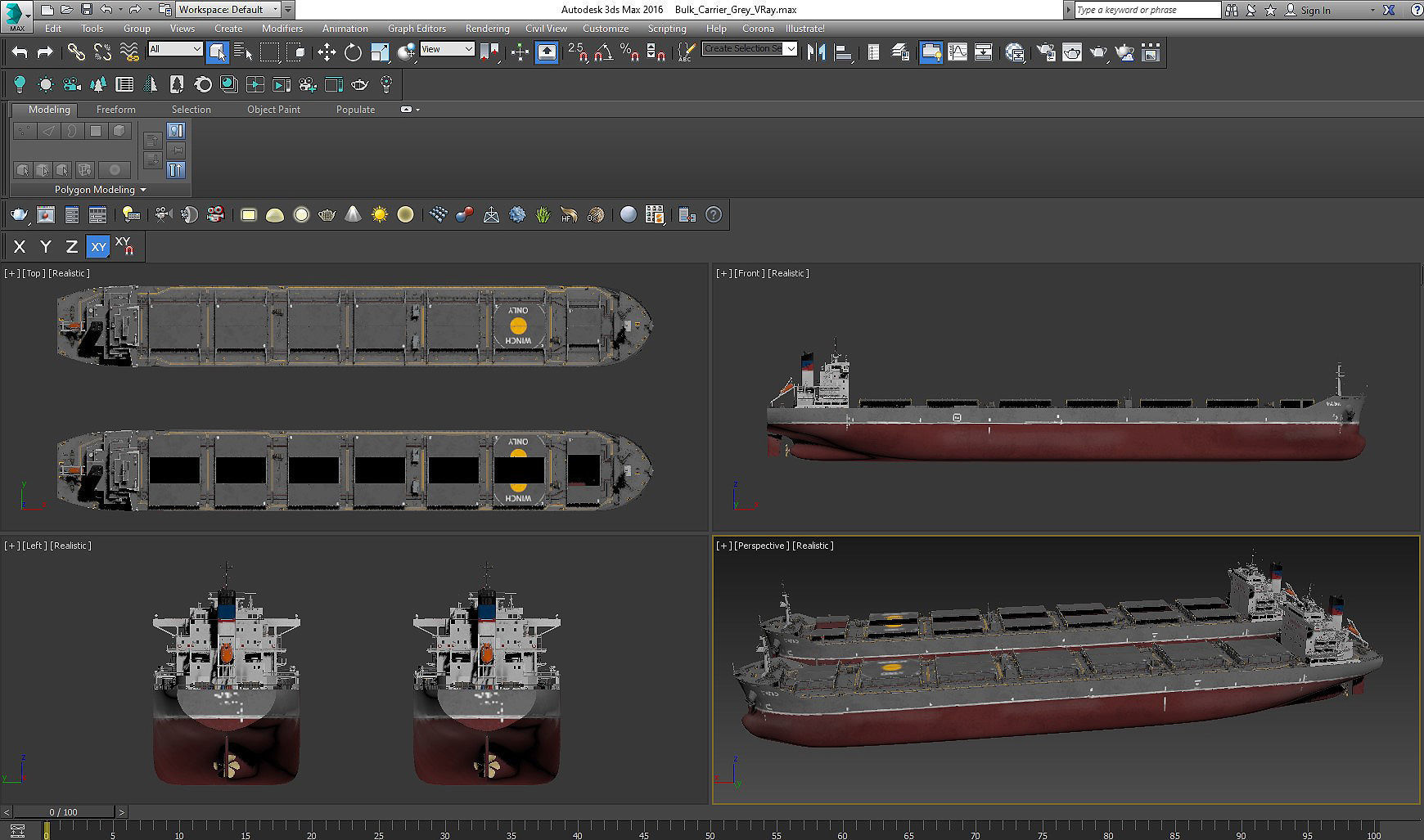This screenshot has width=1424, height=840.
Task: Click the time slider showing 0 / 100
Action: point(63,811)
